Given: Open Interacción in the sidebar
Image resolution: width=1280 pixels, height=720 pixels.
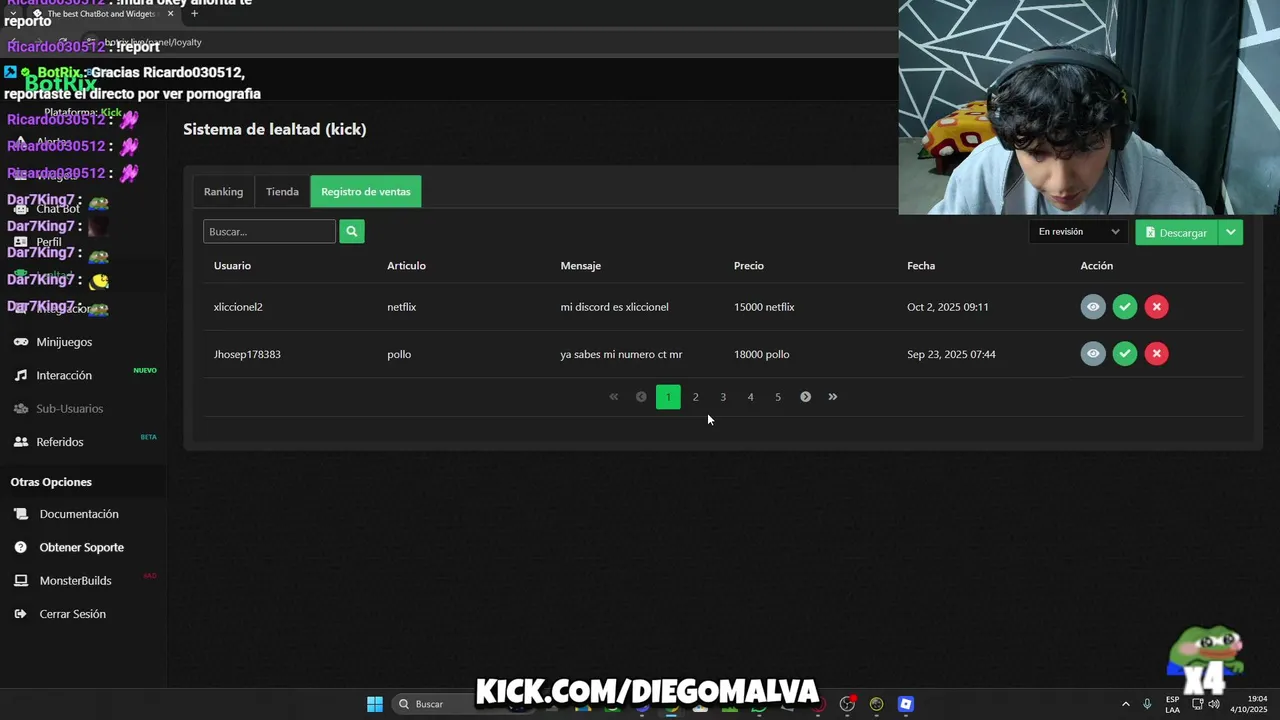Looking at the screenshot, I should (64, 375).
